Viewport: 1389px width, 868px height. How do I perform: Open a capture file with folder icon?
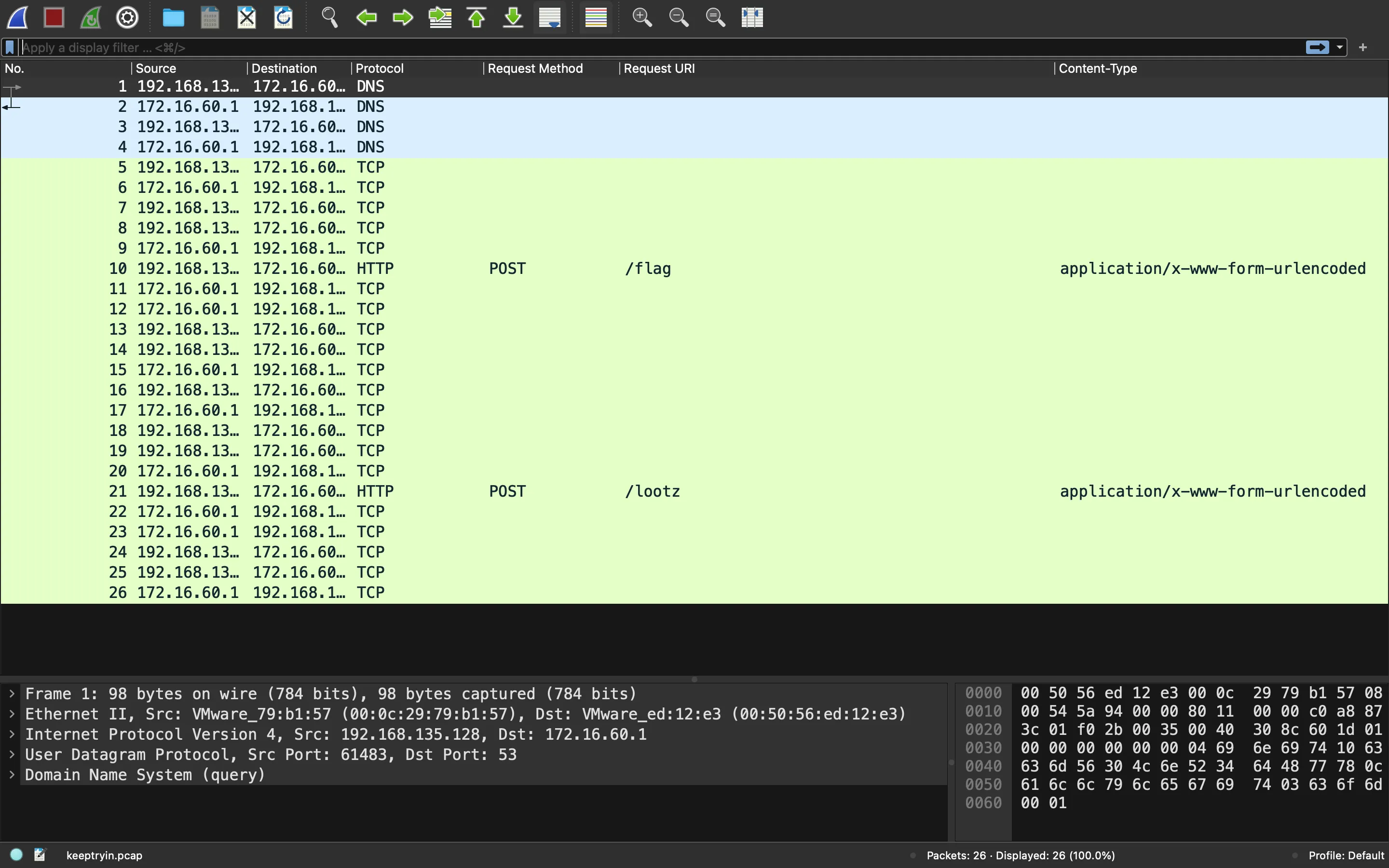[x=173, y=17]
